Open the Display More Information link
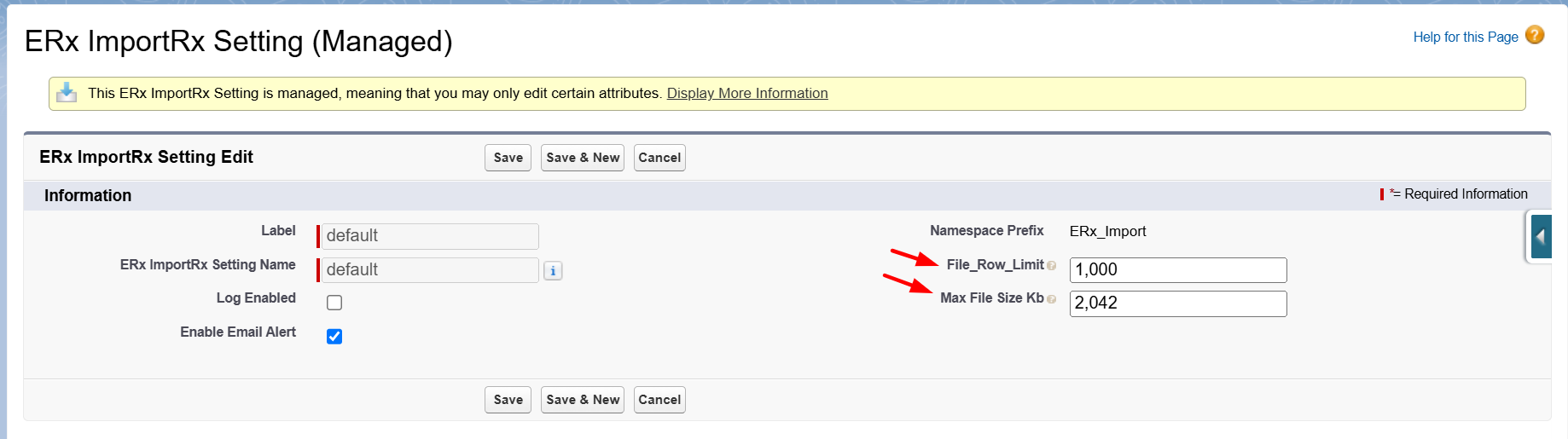1568x439 pixels. click(746, 93)
